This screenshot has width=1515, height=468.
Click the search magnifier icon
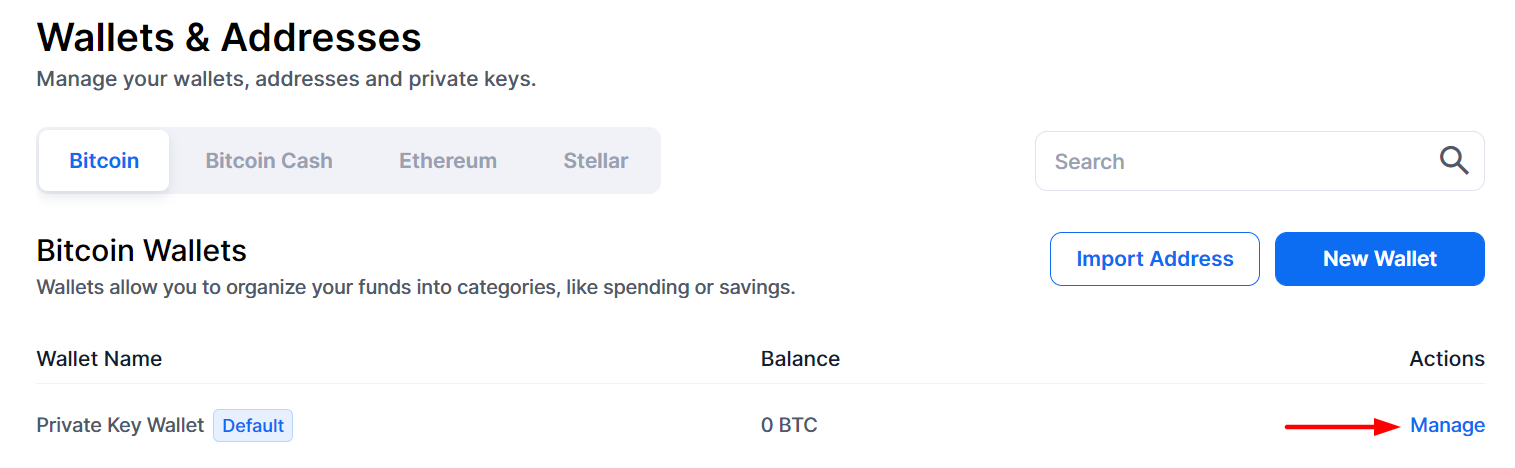tap(1453, 160)
